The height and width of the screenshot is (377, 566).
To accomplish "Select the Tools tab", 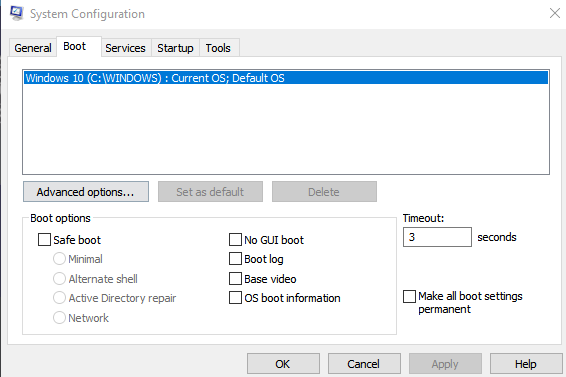I will (218, 48).
